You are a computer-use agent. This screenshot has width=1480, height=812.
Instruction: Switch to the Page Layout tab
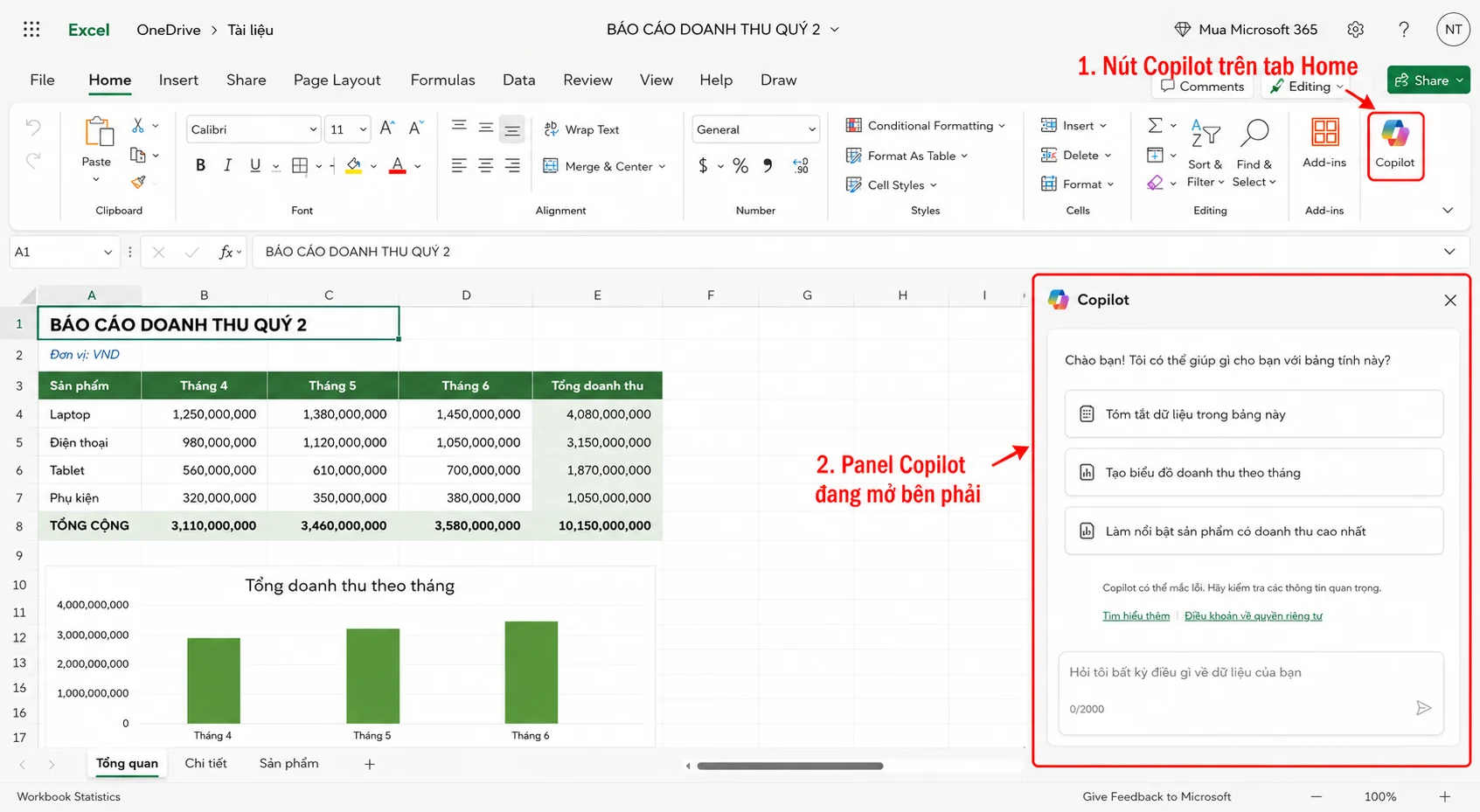[337, 80]
